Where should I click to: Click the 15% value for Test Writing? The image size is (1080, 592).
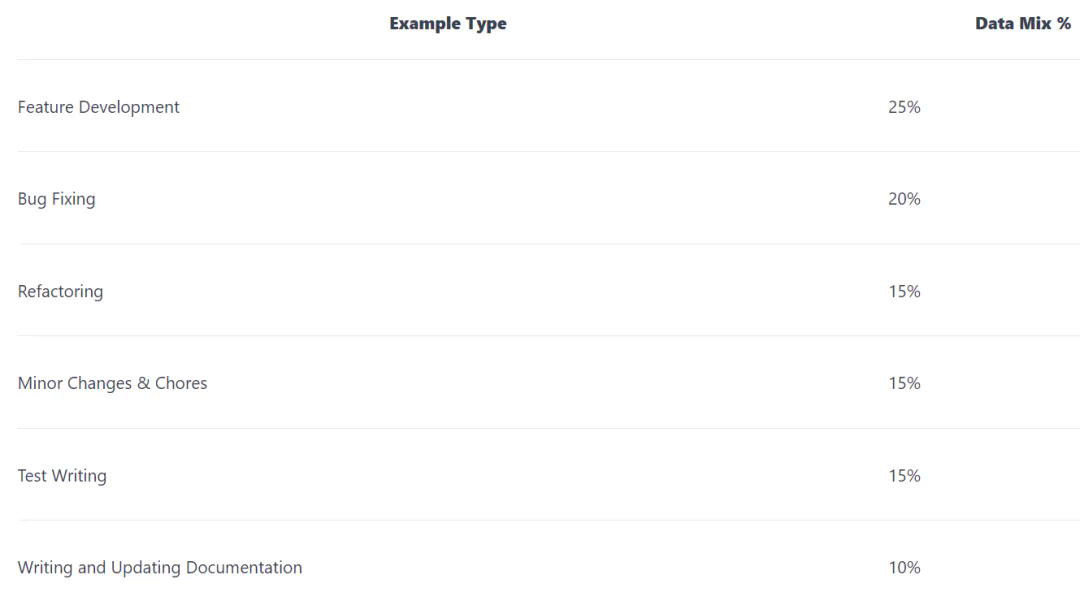coord(904,476)
